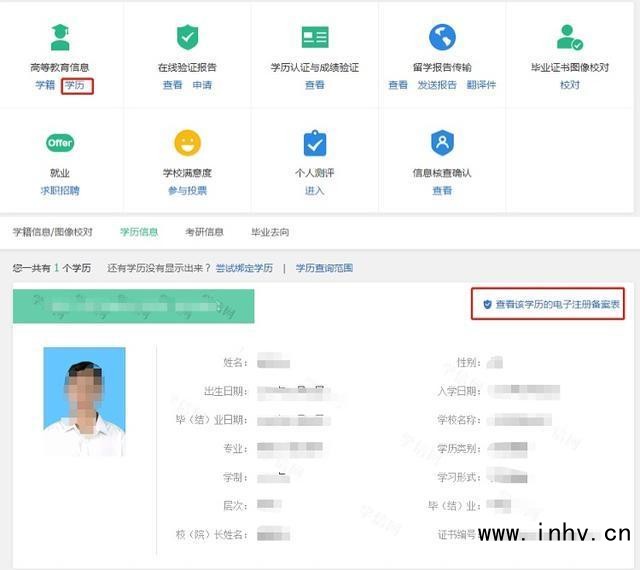The width and height of the screenshot is (640, 570).
Task: Click the 校（院）长姓名 field label
Action: (212, 534)
